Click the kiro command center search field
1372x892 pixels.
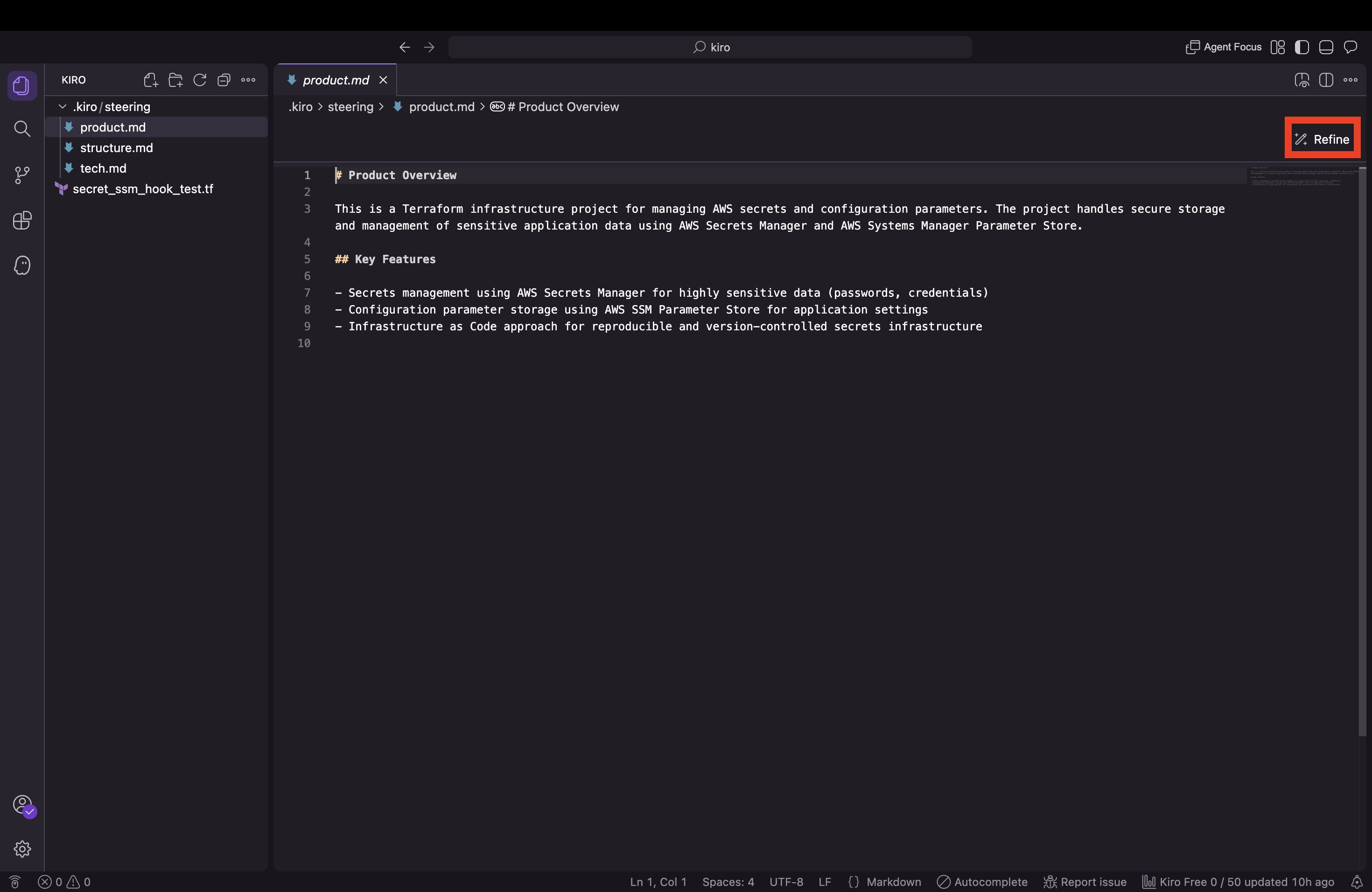tap(710, 47)
